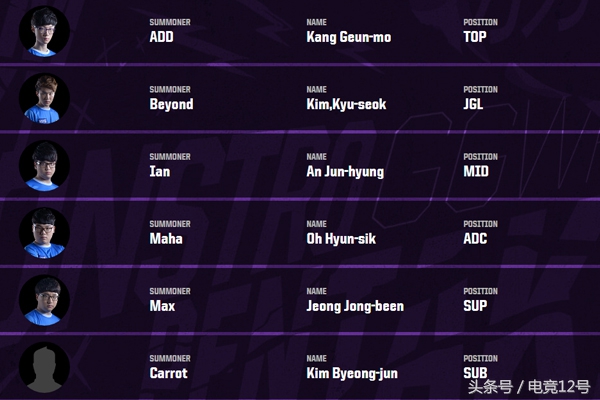
Task: Open the avatar photo next to Beyond
Action: point(44,98)
